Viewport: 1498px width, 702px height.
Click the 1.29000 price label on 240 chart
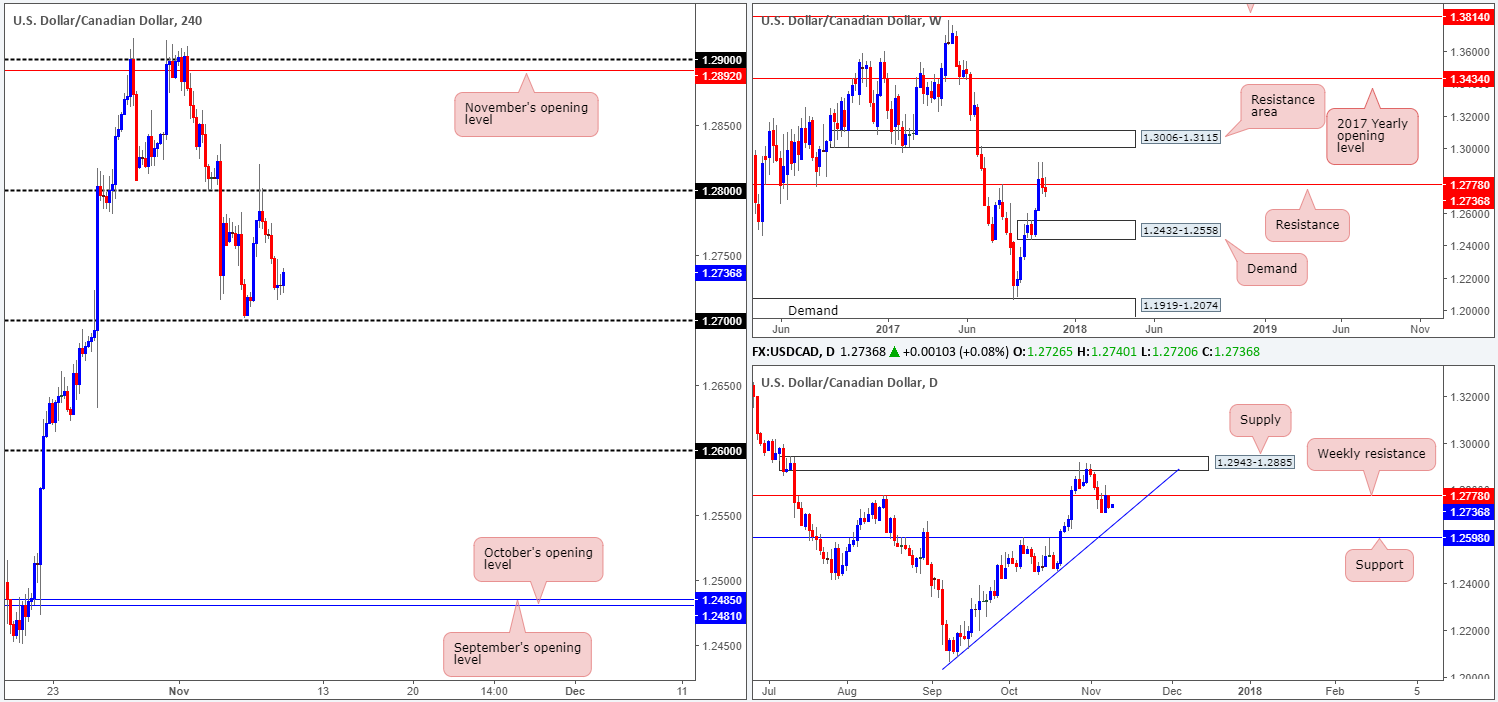pos(720,60)
